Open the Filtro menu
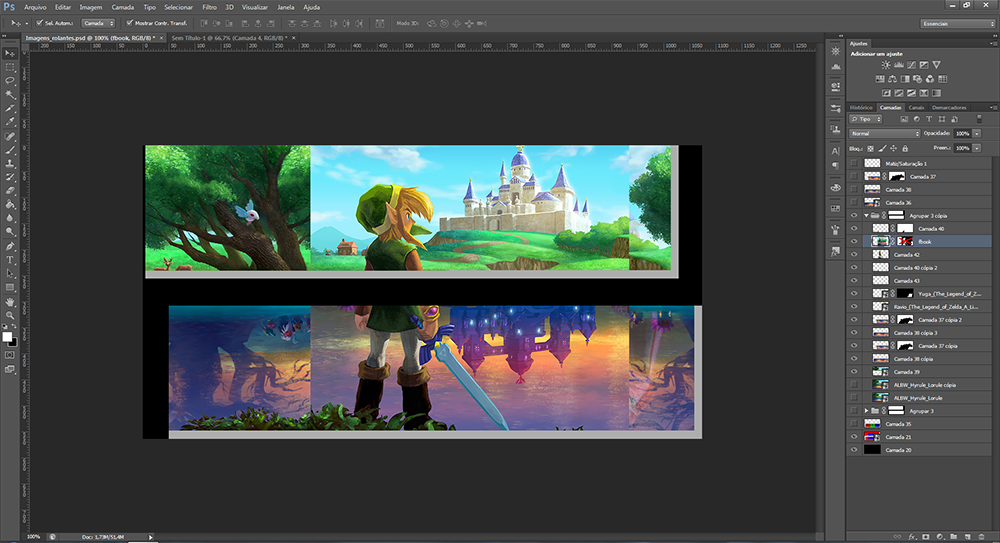 tap(209, 7)
